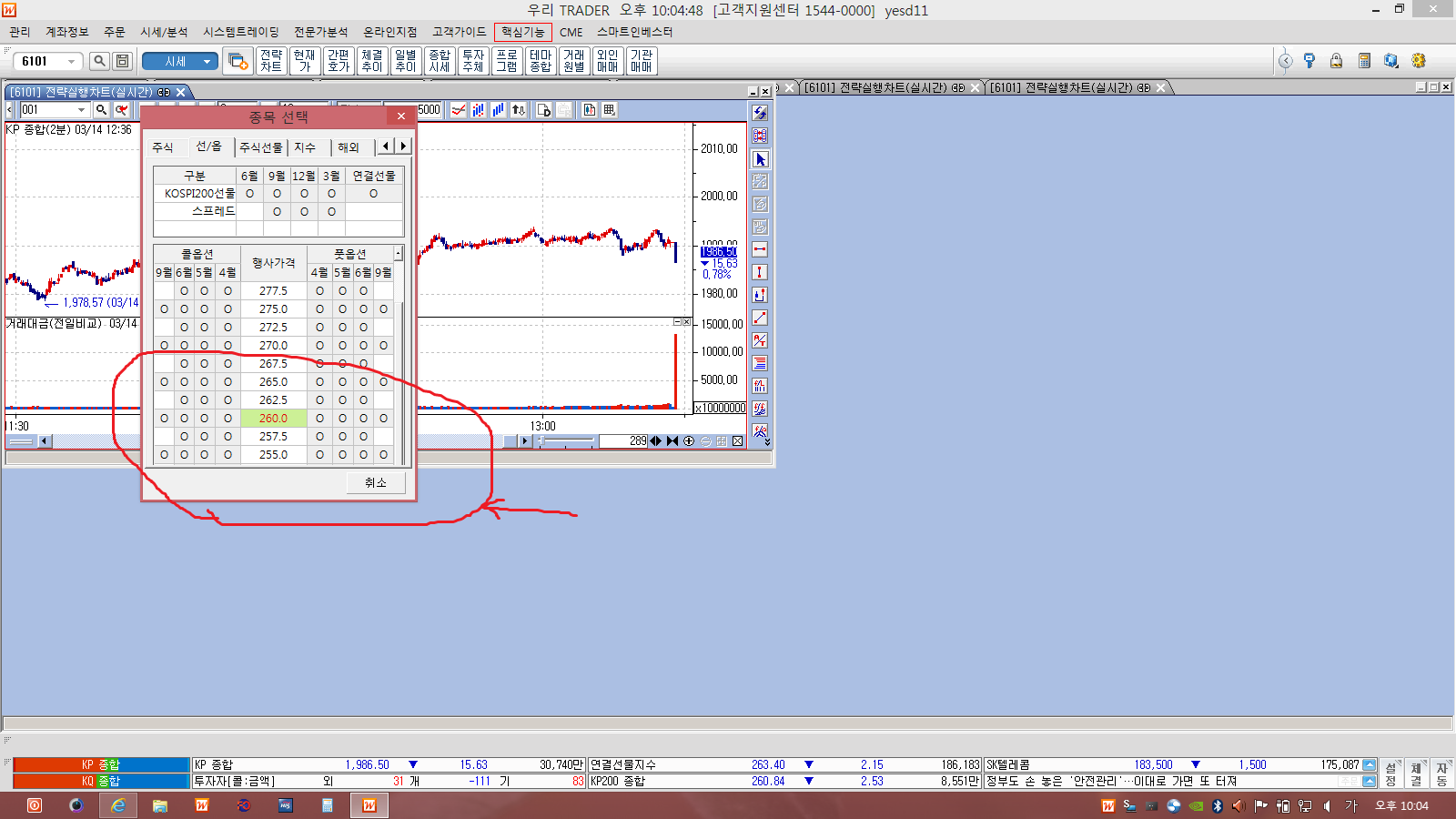Select the 연결선물 circle for KOSPI200 futures
The image size is (1456, 819).
click(x=373, y=194)
